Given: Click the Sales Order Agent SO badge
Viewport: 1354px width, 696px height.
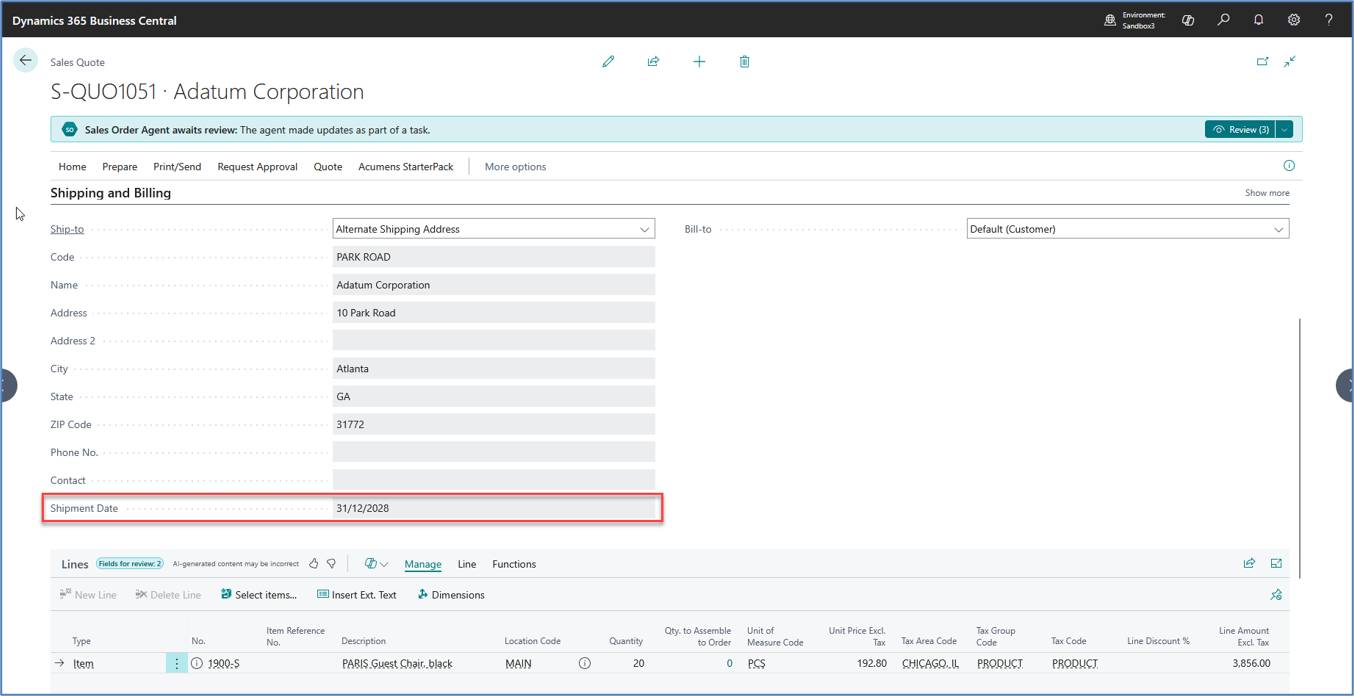Looking at the screenshot, I should (x=70, y=130).
